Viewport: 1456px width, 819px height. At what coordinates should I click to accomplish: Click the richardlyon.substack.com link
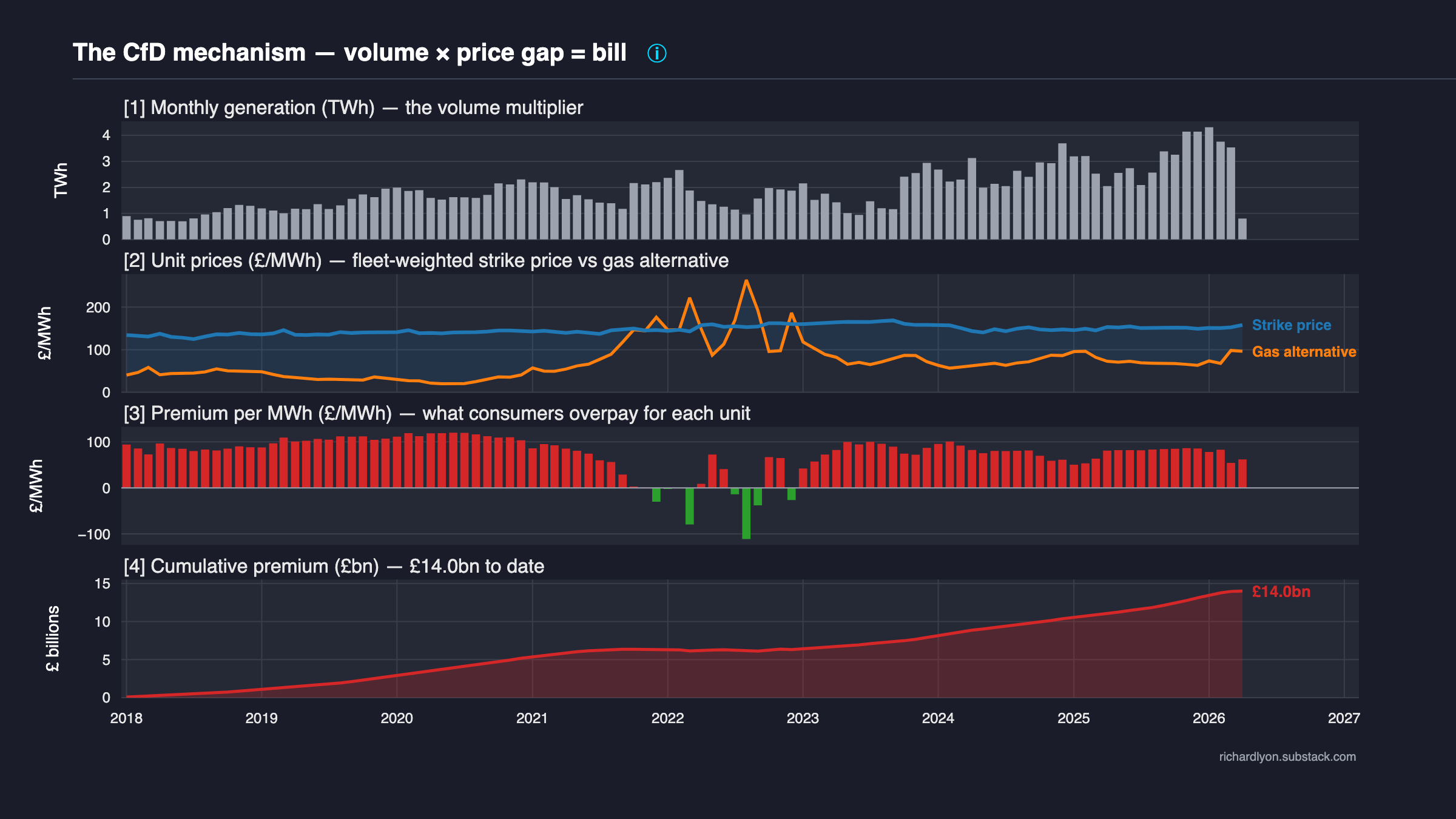(x=1287, y=757)
